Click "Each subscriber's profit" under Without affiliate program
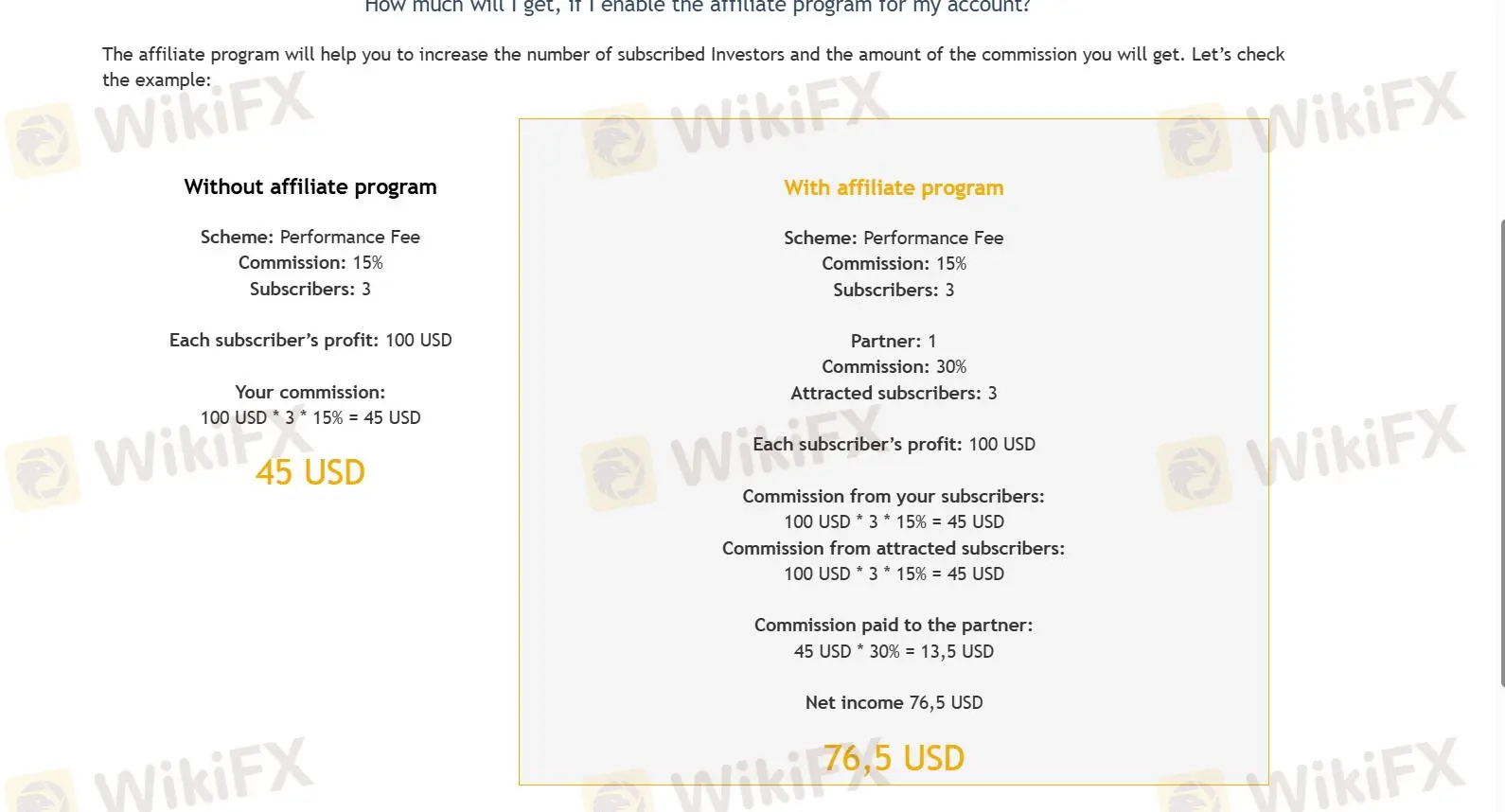 310,340
